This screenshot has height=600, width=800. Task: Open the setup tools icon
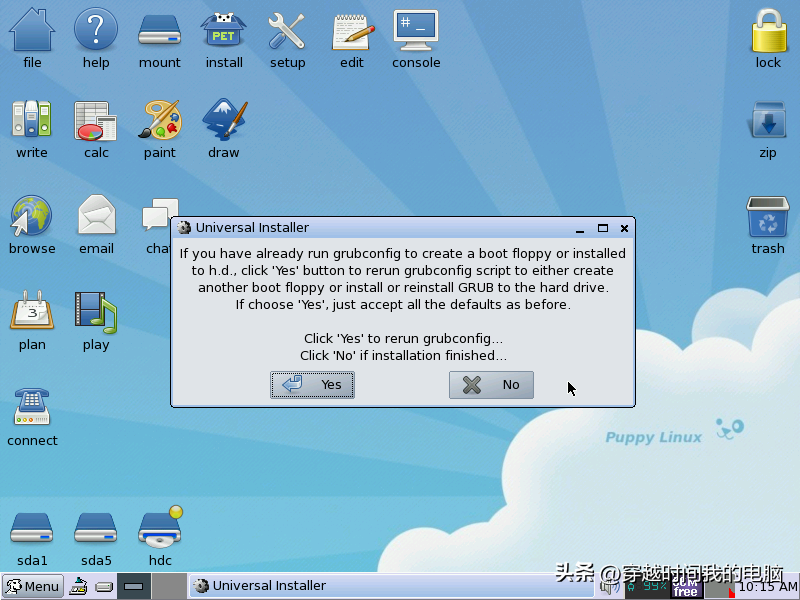click(x=287, y=31)
